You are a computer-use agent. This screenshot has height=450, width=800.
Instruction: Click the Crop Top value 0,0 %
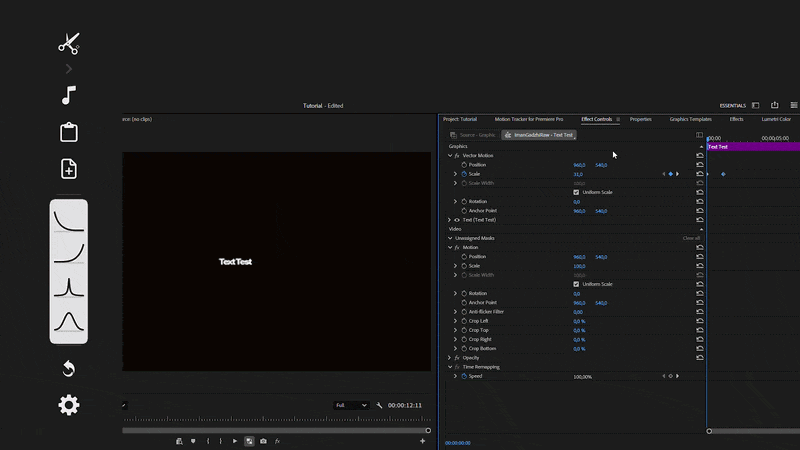coord(579,331)
